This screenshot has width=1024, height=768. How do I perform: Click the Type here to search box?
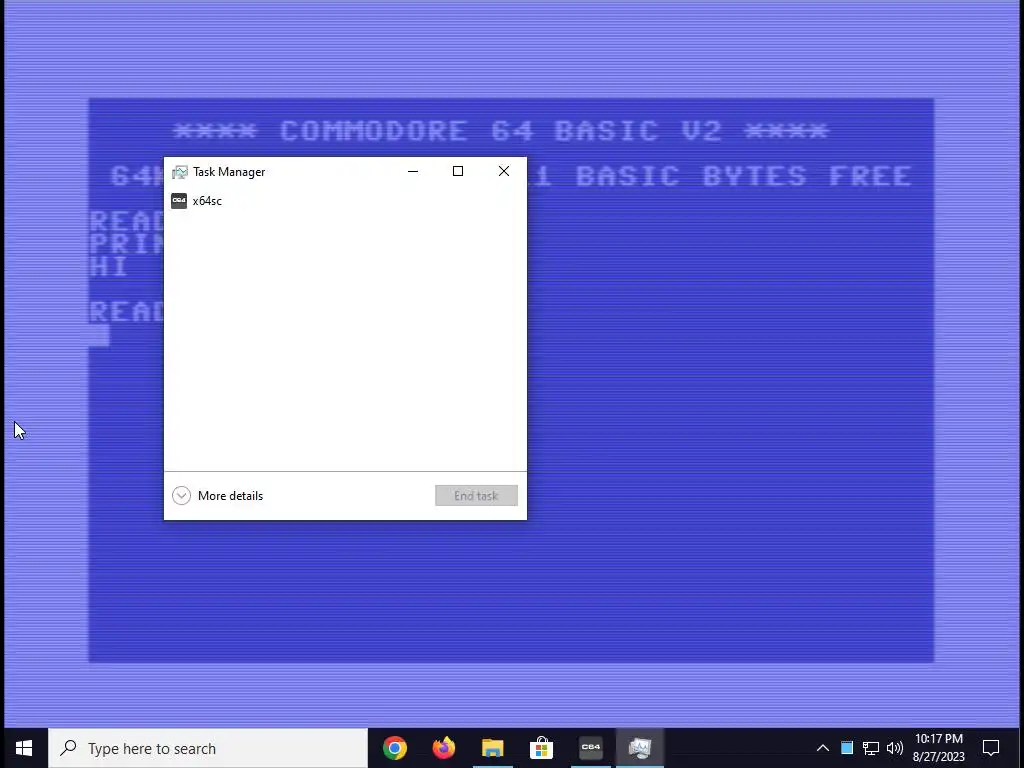(x=208, y=748)
